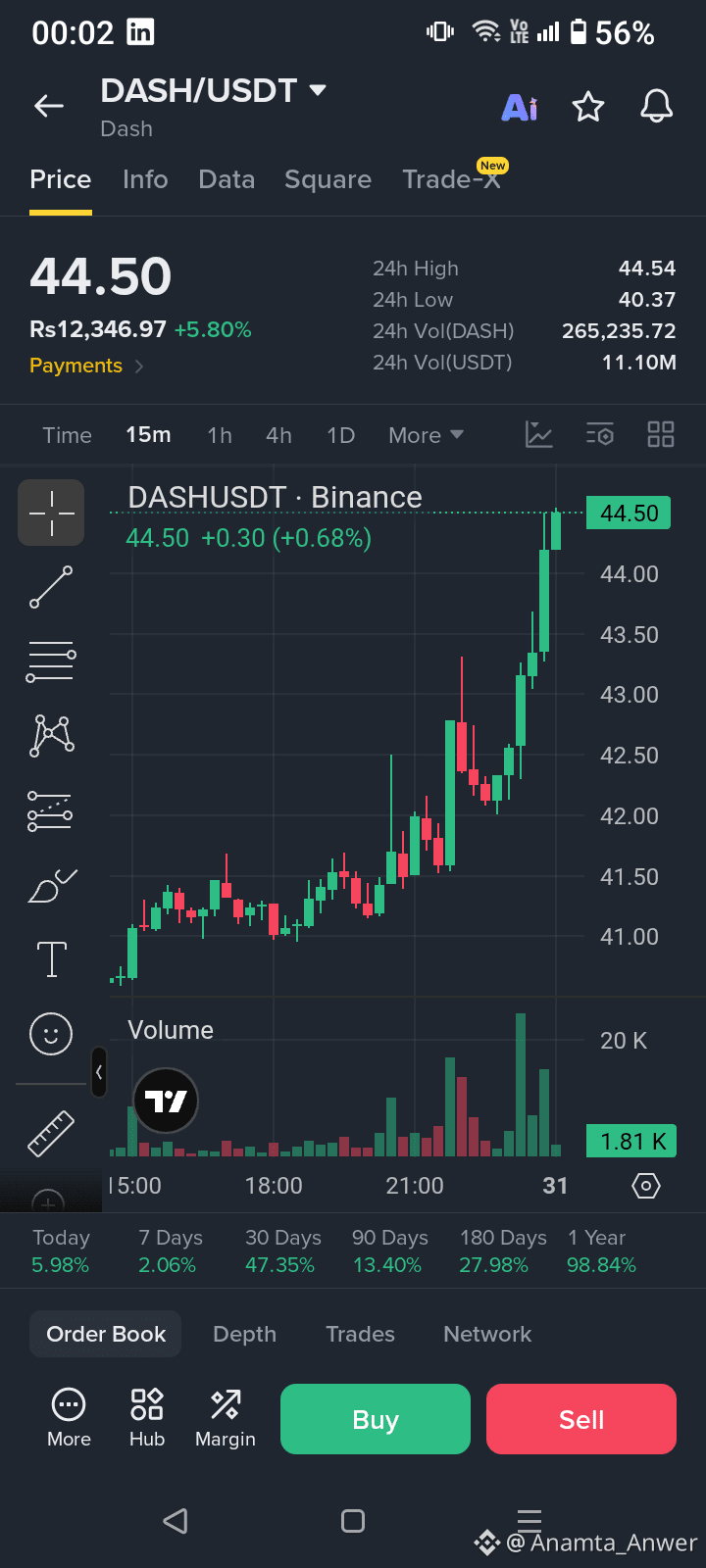Open the TradingView logo
The height and width of the screenshot is (1568, 706).
tap(165, 1101)
